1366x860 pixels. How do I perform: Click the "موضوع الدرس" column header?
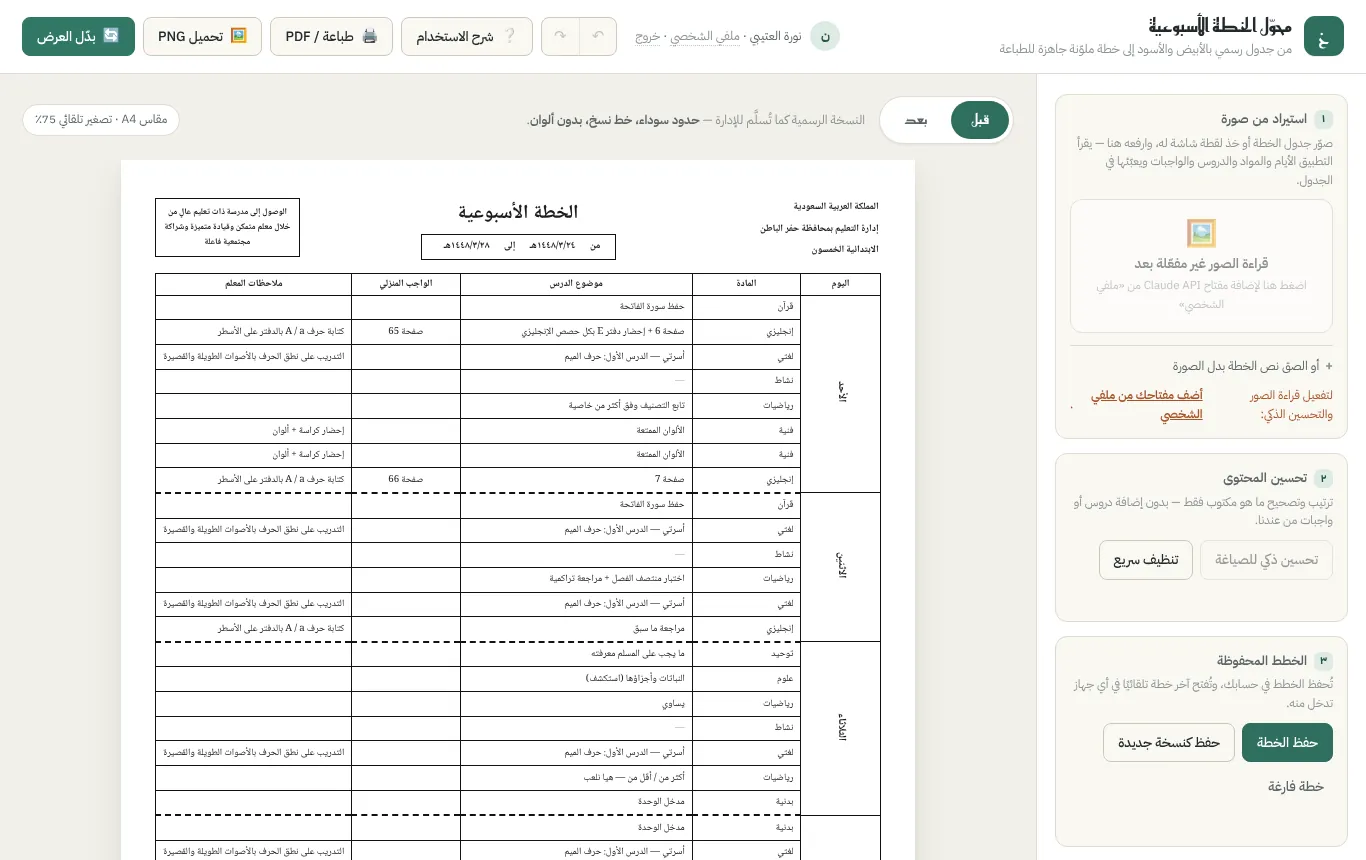[576, 284]
